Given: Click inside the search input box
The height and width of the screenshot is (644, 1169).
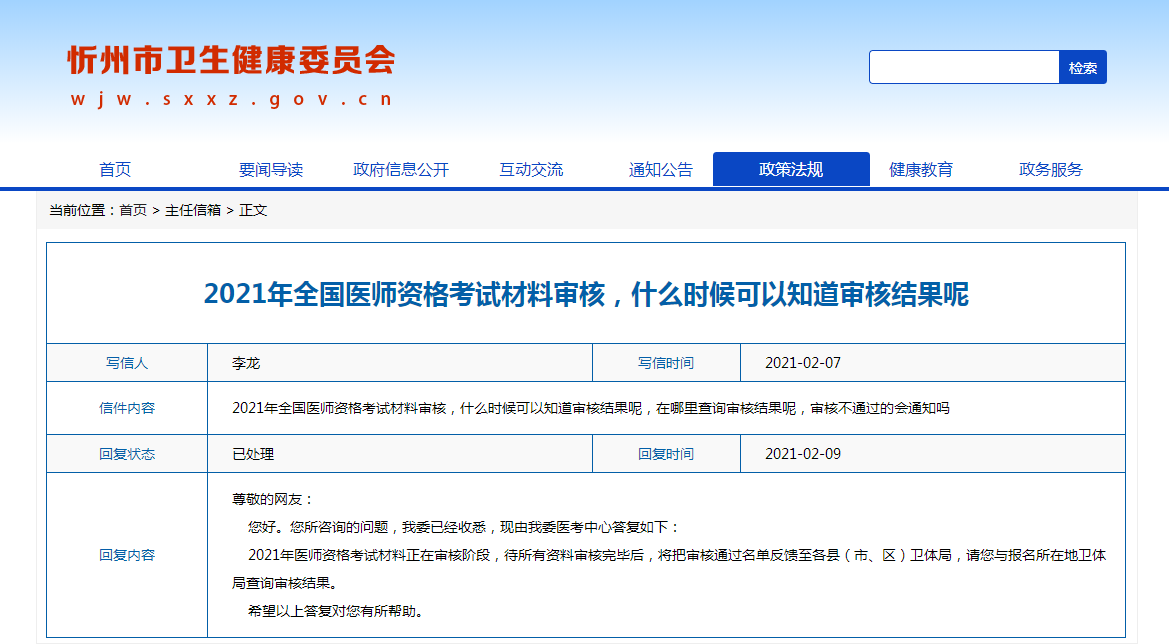Looking at the screenshot, I should [960, 67].
